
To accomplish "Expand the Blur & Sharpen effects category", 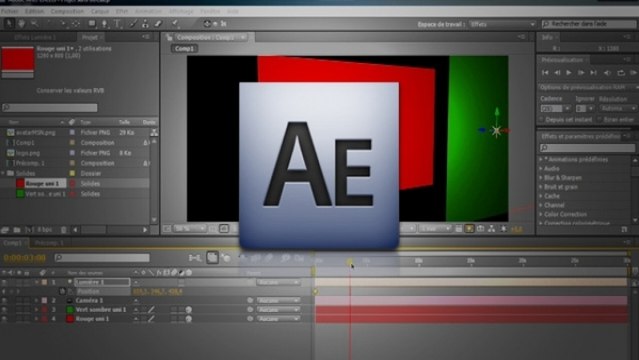I will click(541, 178).
